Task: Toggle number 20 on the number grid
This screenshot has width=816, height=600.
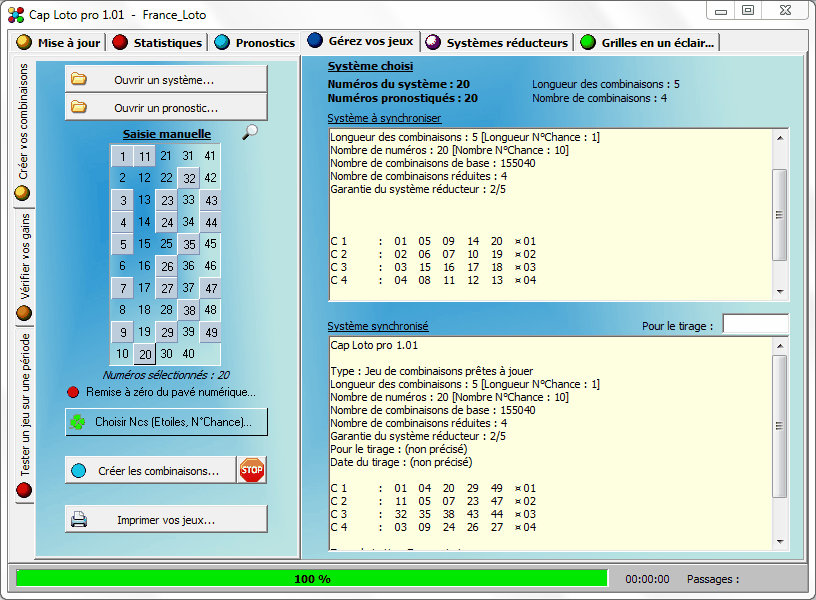Action: [x=145, y=354]
